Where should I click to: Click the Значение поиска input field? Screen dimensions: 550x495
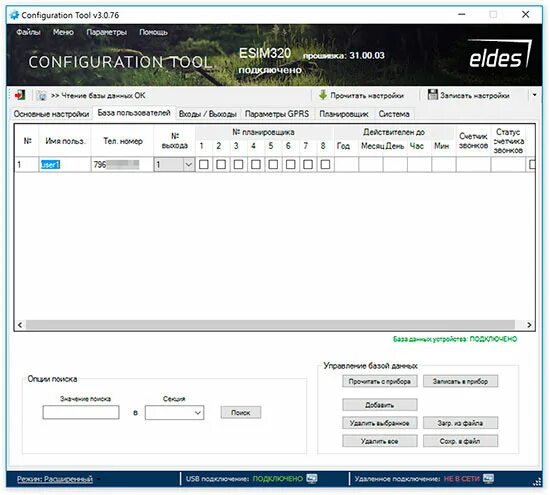(81, 413)
